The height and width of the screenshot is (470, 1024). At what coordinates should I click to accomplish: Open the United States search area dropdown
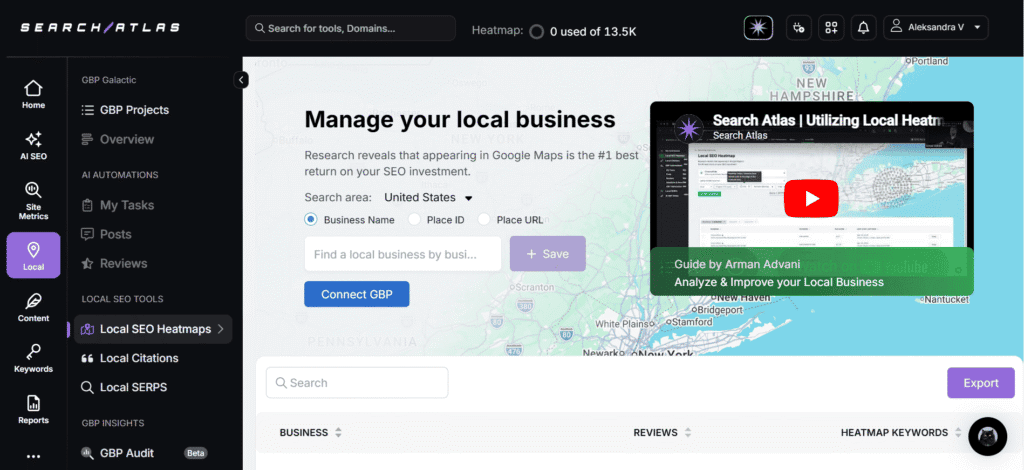[x=428, y=197]
